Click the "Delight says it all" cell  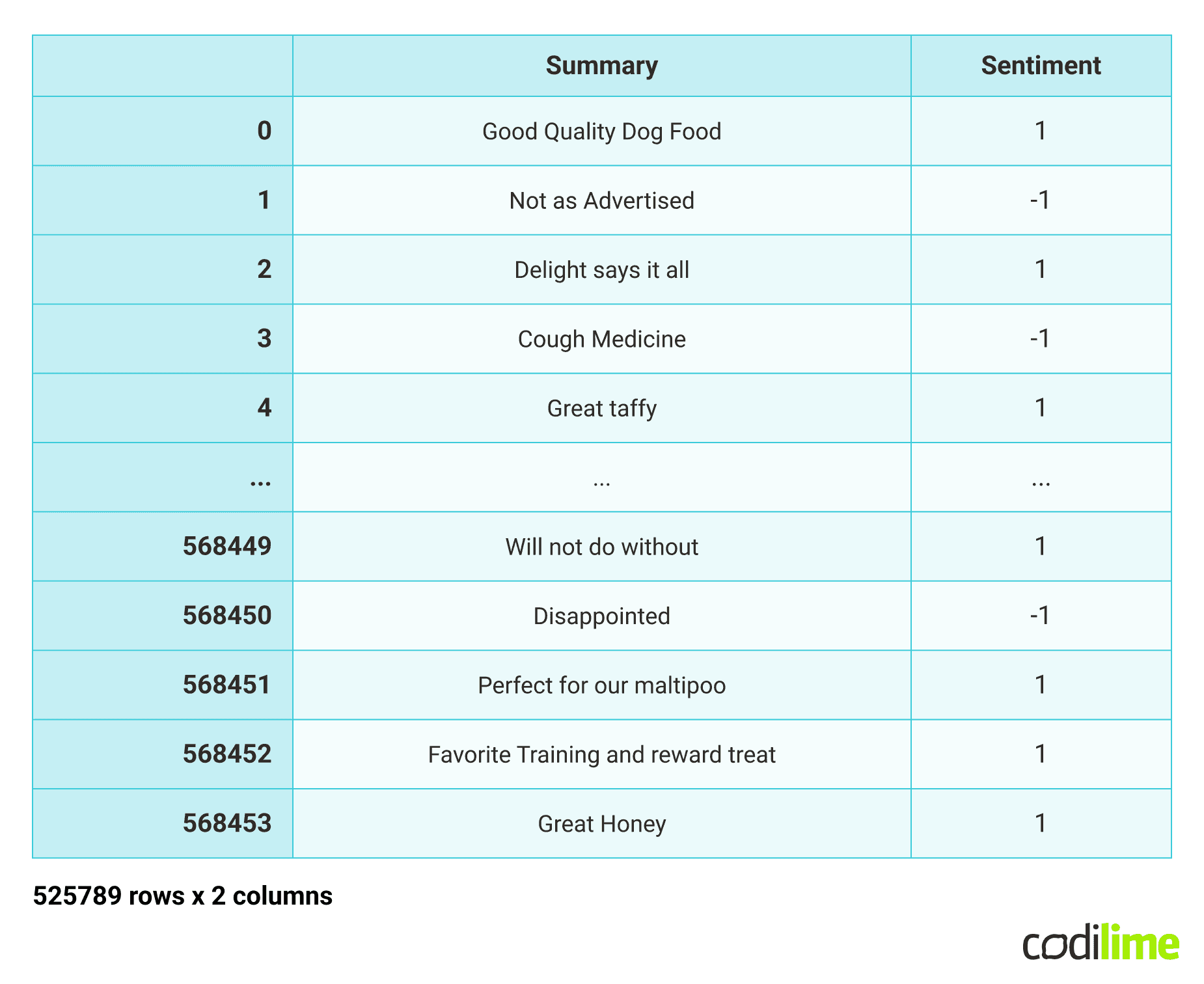coord(601,269)
